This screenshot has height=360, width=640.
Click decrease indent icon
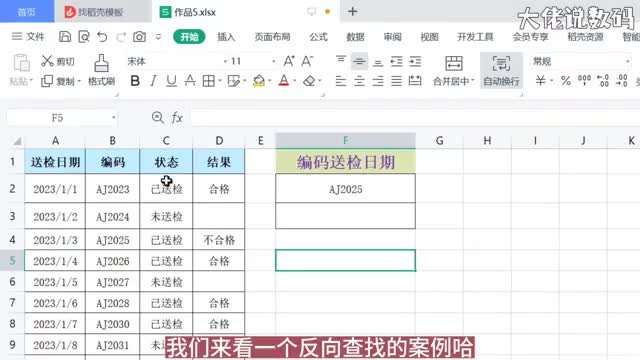396,61
